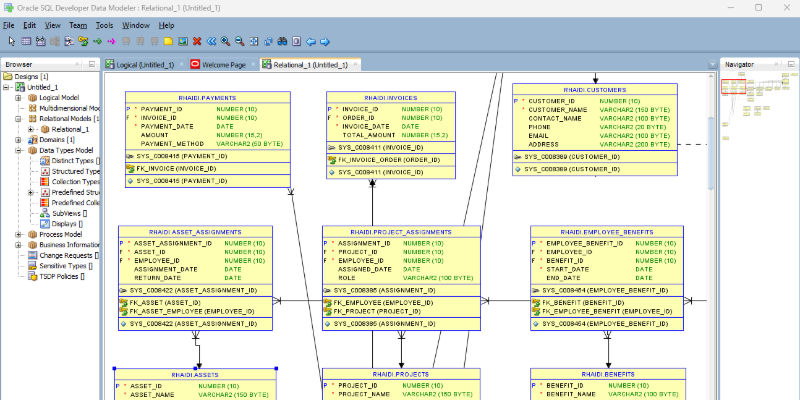Open the File menu
Image resolution: width=800 pixels, height=400 pixels.
tap(9, 25)
